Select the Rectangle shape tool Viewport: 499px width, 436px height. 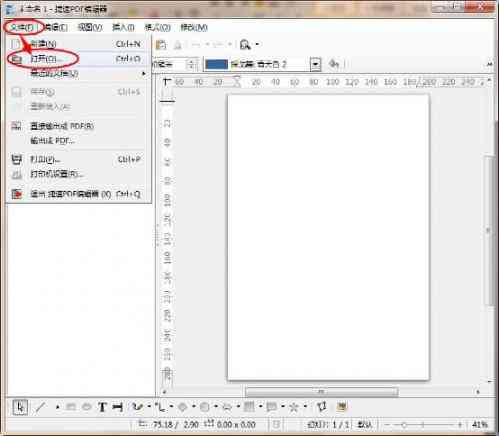pyautogui.click(x=71, y=407)
